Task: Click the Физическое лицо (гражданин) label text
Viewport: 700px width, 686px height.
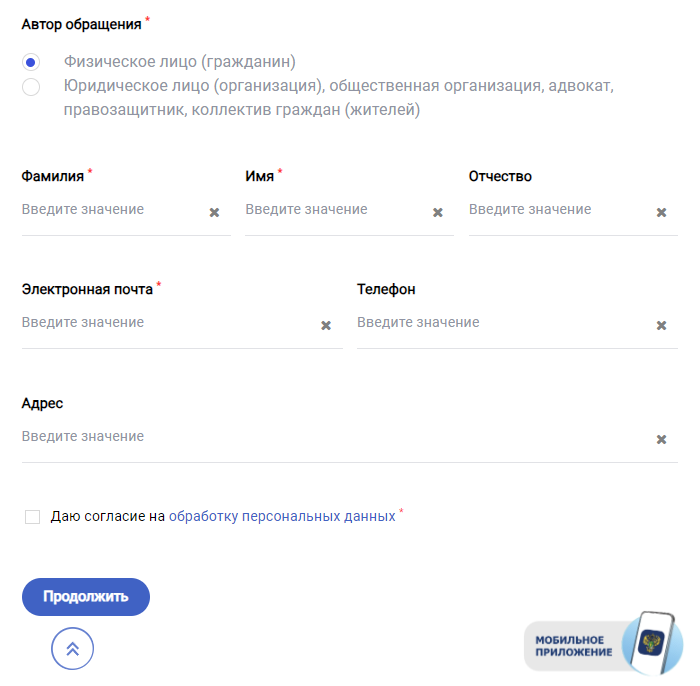Action: [x=180, y=61]
